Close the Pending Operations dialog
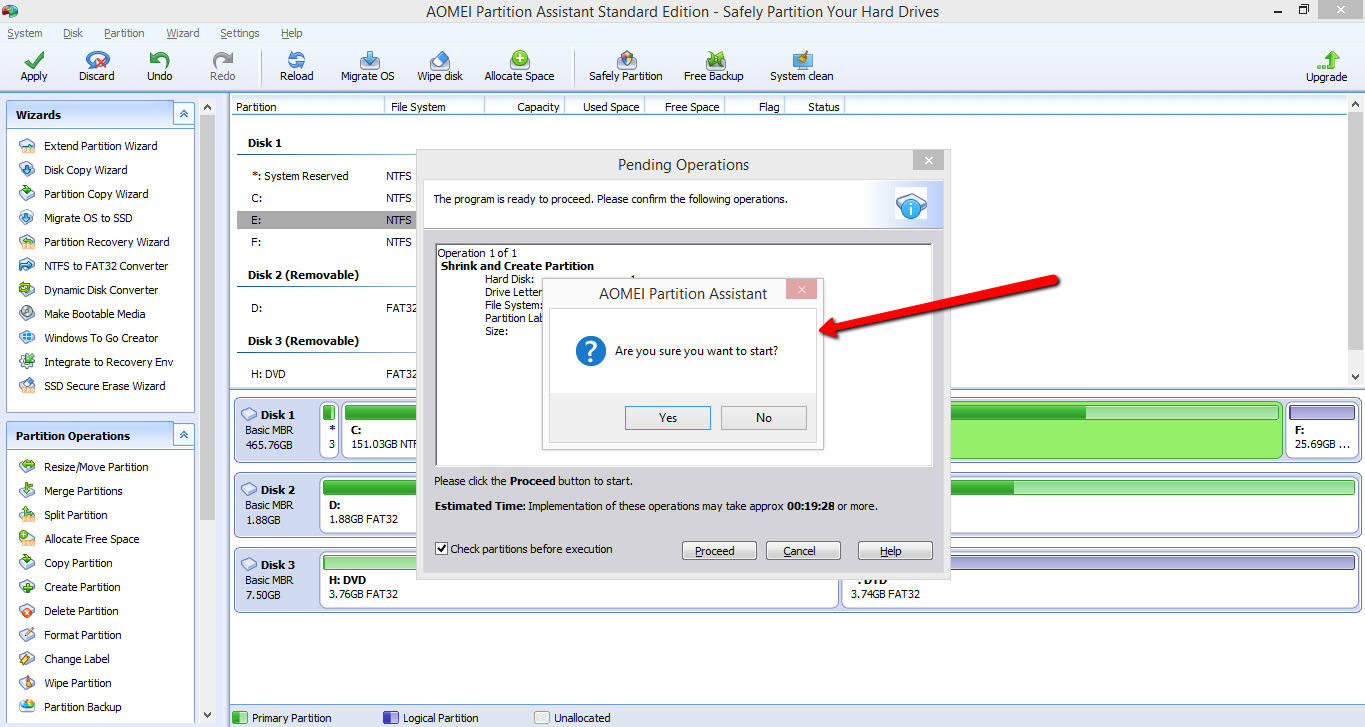The height and width of the screenshot is (727, 1365). click(x=928, y=161)
